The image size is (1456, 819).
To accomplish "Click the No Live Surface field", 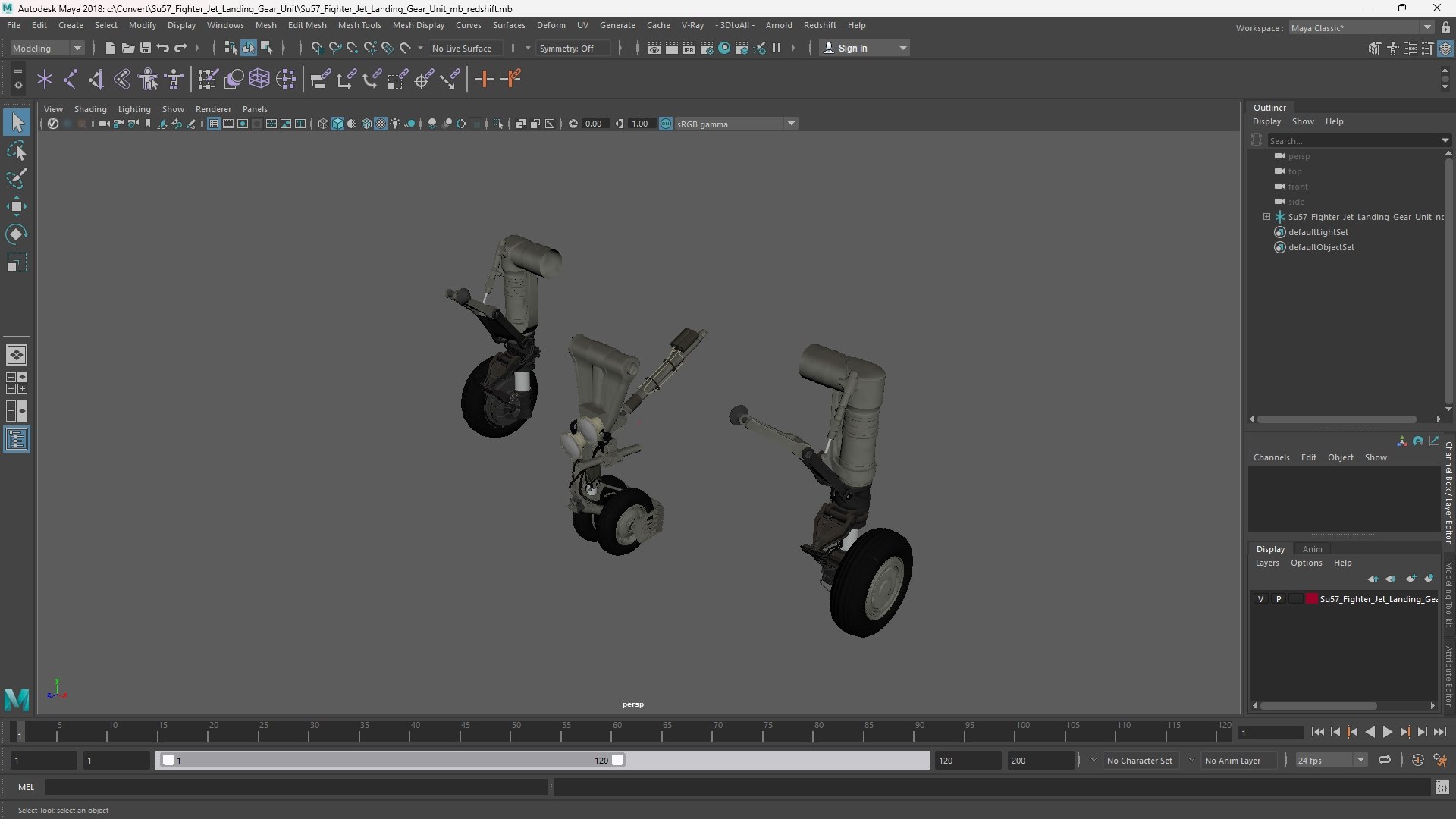I will [x=466, y=48].
